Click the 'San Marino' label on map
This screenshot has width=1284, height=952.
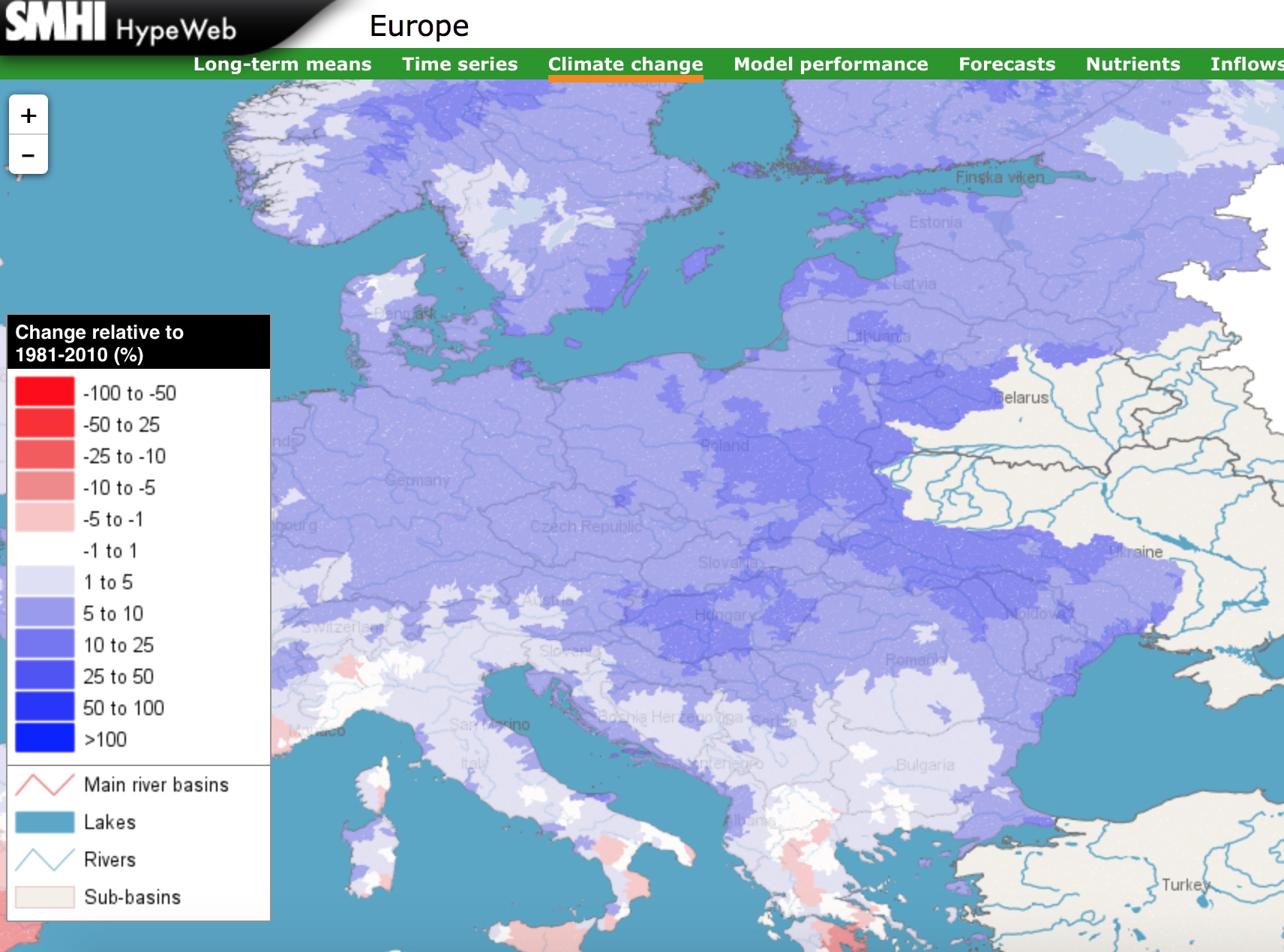click(x=490, y=724)
